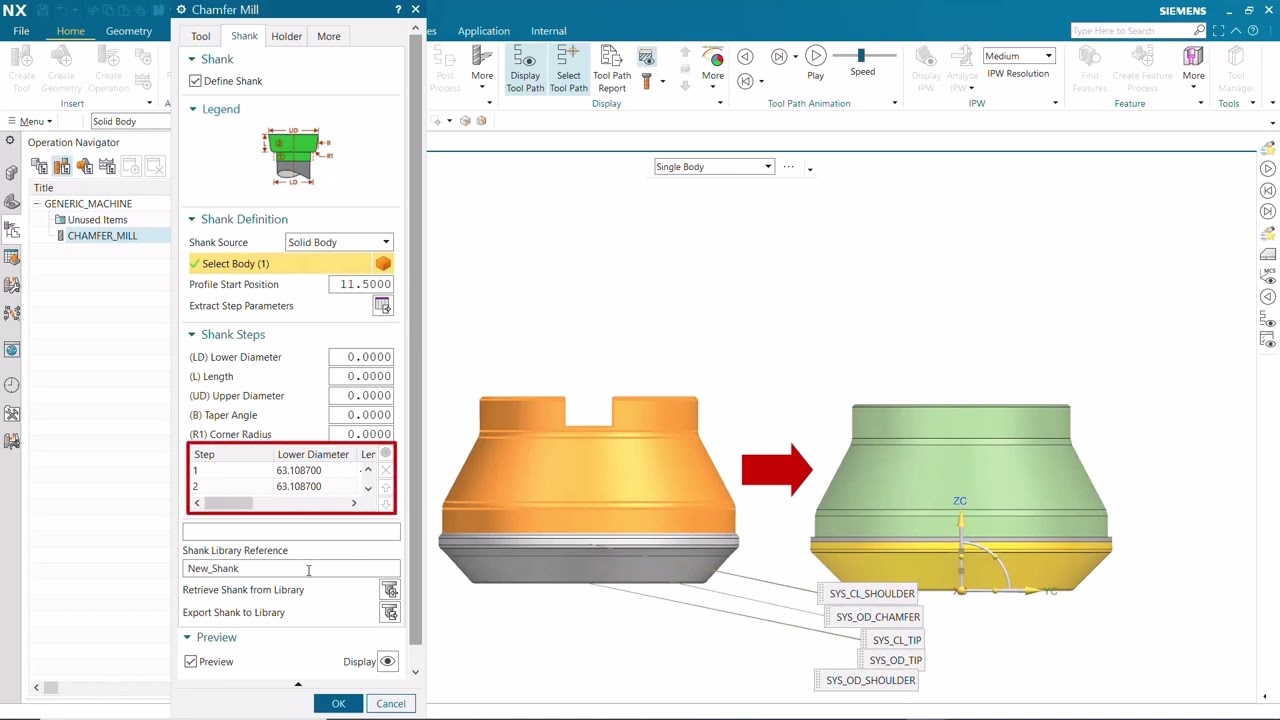The image size is (1280, 720).
Task: Click the reverse play icon on right toolbar
Action: (1268, 297)
